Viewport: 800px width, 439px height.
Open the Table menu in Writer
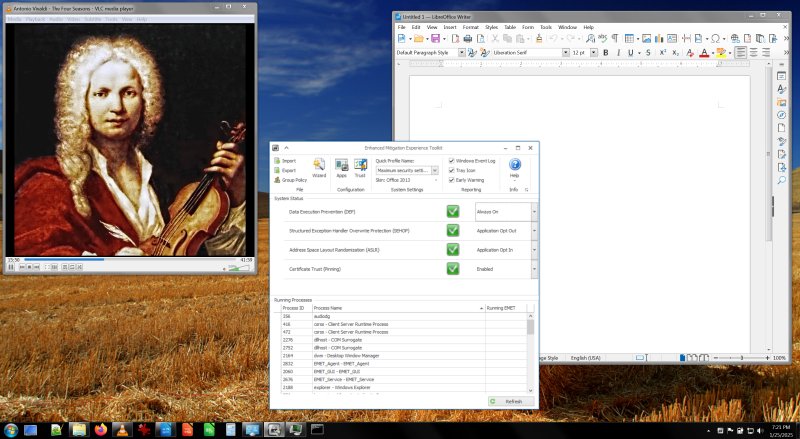pyautogui.click(x=510, y=27)
